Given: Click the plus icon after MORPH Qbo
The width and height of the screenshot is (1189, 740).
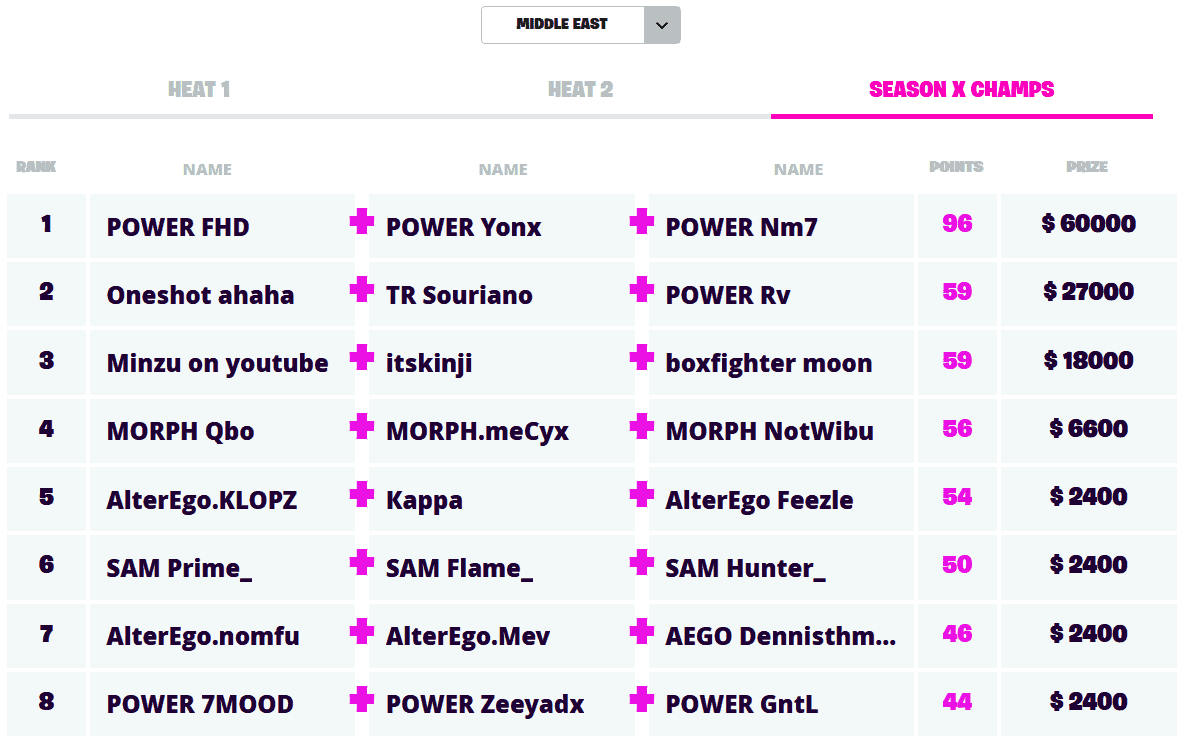Looking at the screenshot, I should point(362,426).
